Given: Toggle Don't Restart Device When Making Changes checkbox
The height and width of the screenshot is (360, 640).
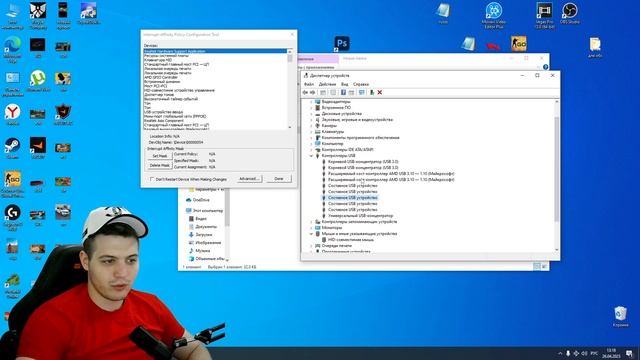Looking at the screenshot, I should [x=152, y=179].
